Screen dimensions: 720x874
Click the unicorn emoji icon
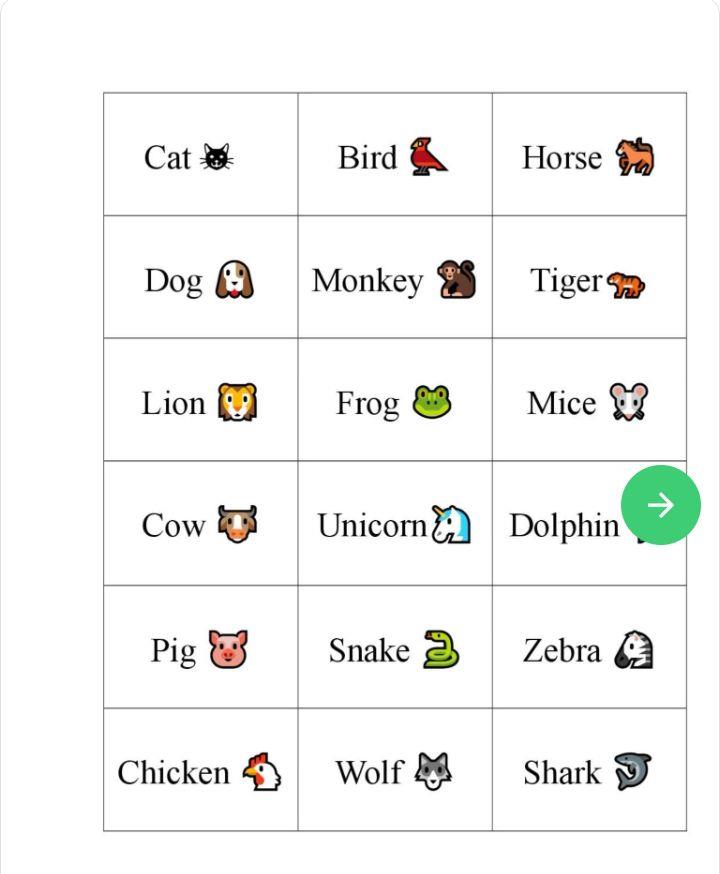point(451,525)
